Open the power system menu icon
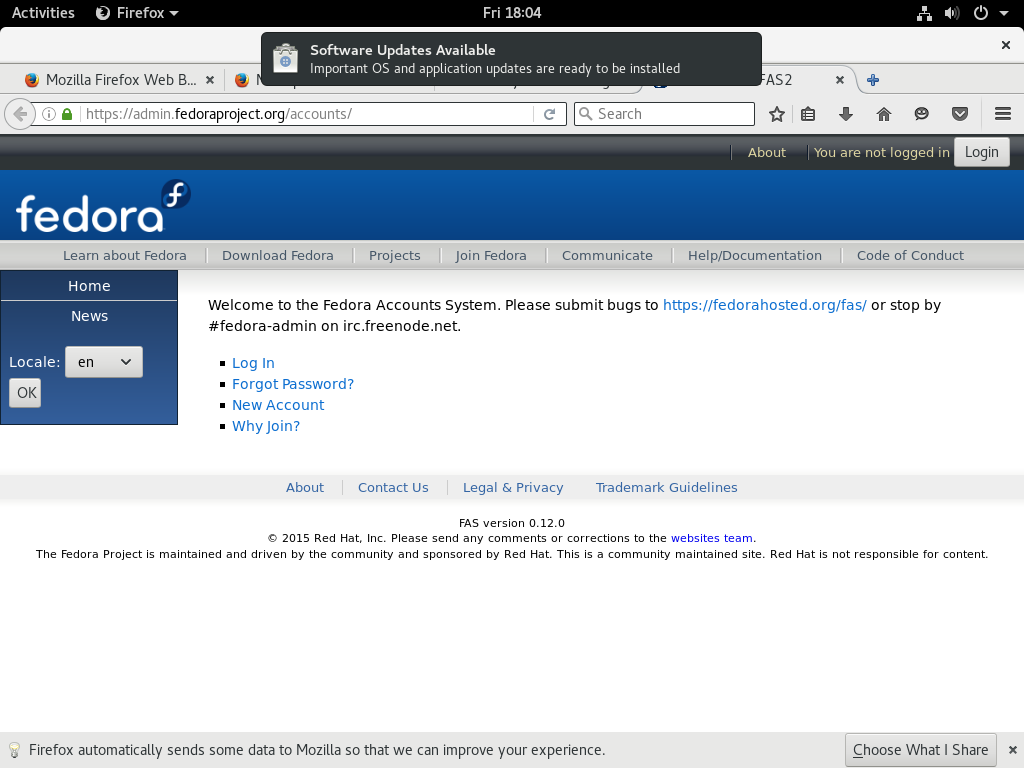The image size is (1024, 768). 981,13
